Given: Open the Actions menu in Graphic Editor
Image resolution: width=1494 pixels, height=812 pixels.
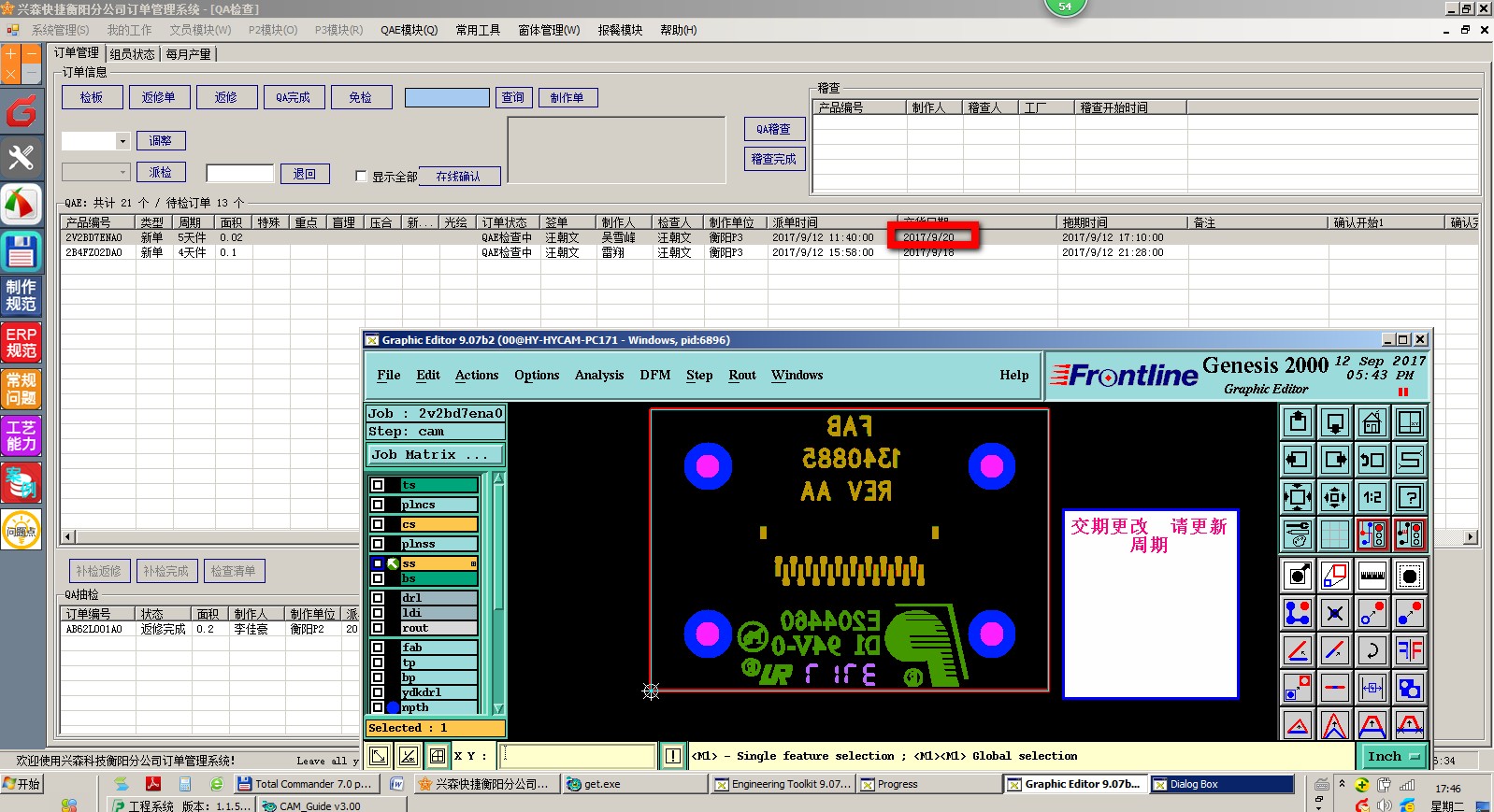Looking at the screenshot, I should point(477,375).
